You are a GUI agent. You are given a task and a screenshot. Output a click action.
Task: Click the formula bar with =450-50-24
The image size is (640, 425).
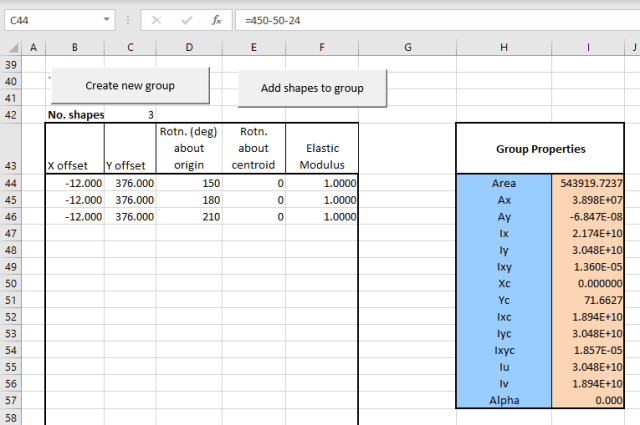coord(430,20)
